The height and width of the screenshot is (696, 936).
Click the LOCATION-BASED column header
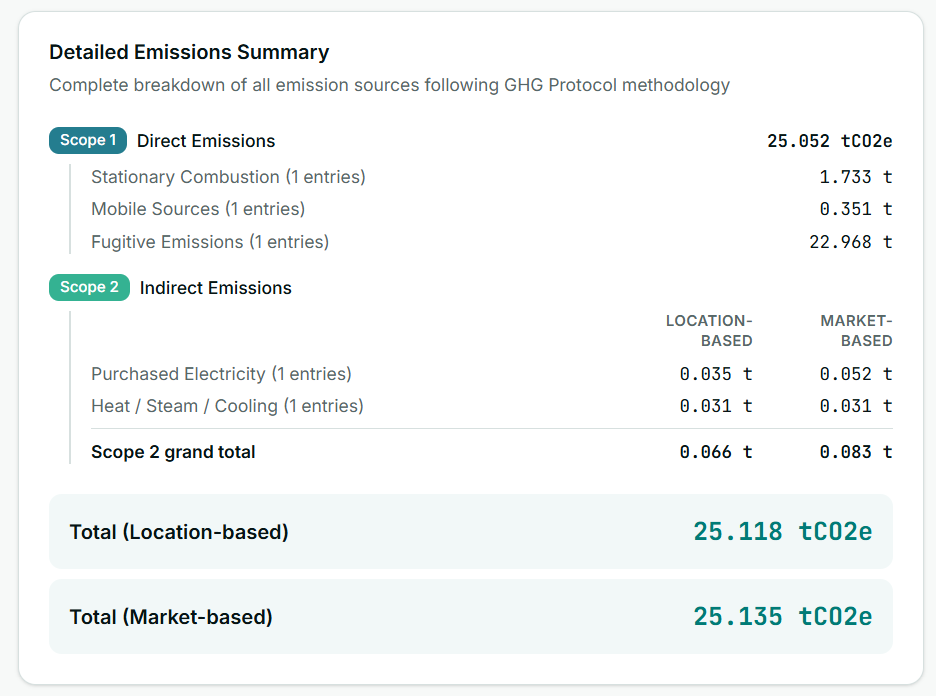[708, 330]
